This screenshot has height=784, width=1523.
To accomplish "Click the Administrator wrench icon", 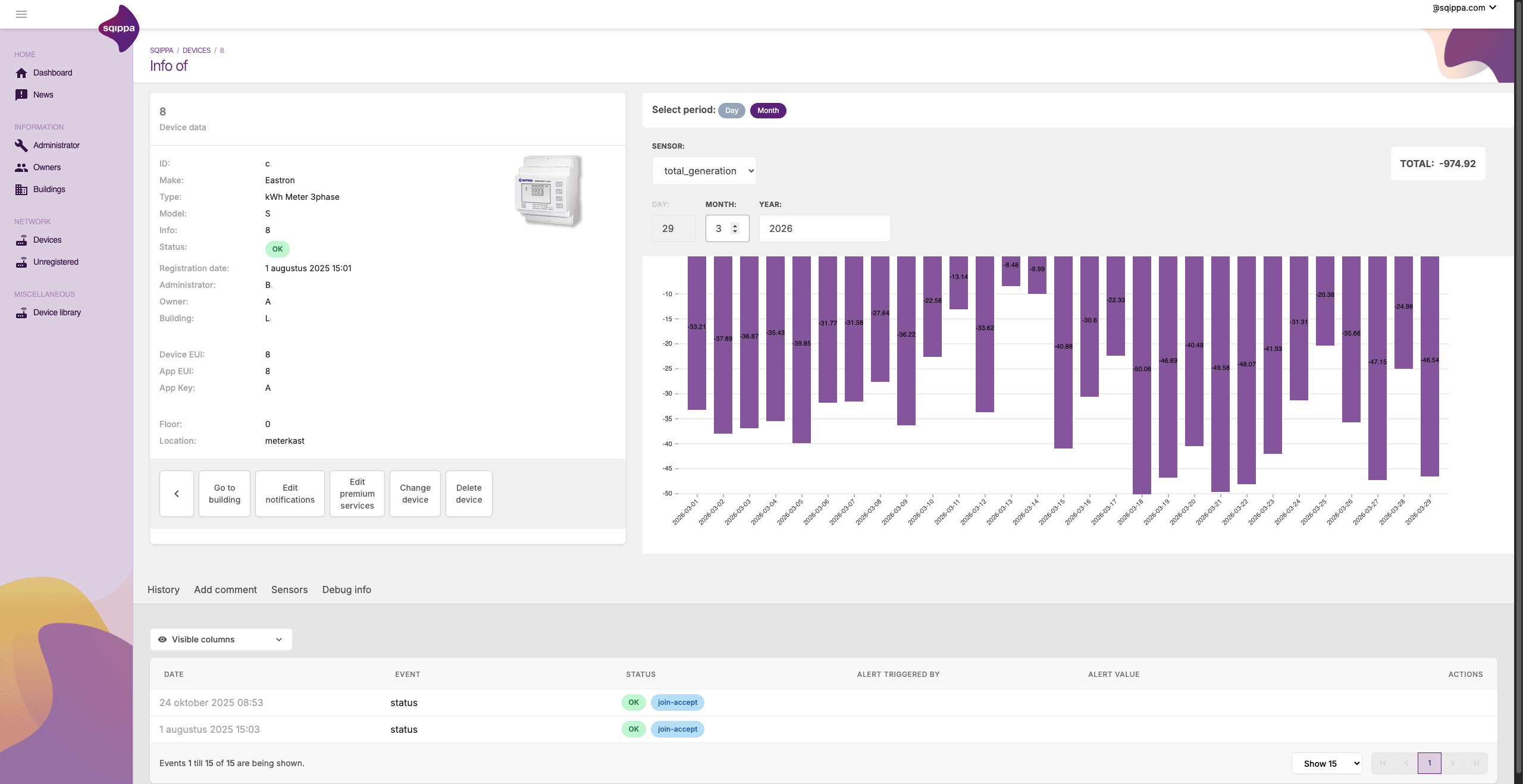I will click(21, 145).
